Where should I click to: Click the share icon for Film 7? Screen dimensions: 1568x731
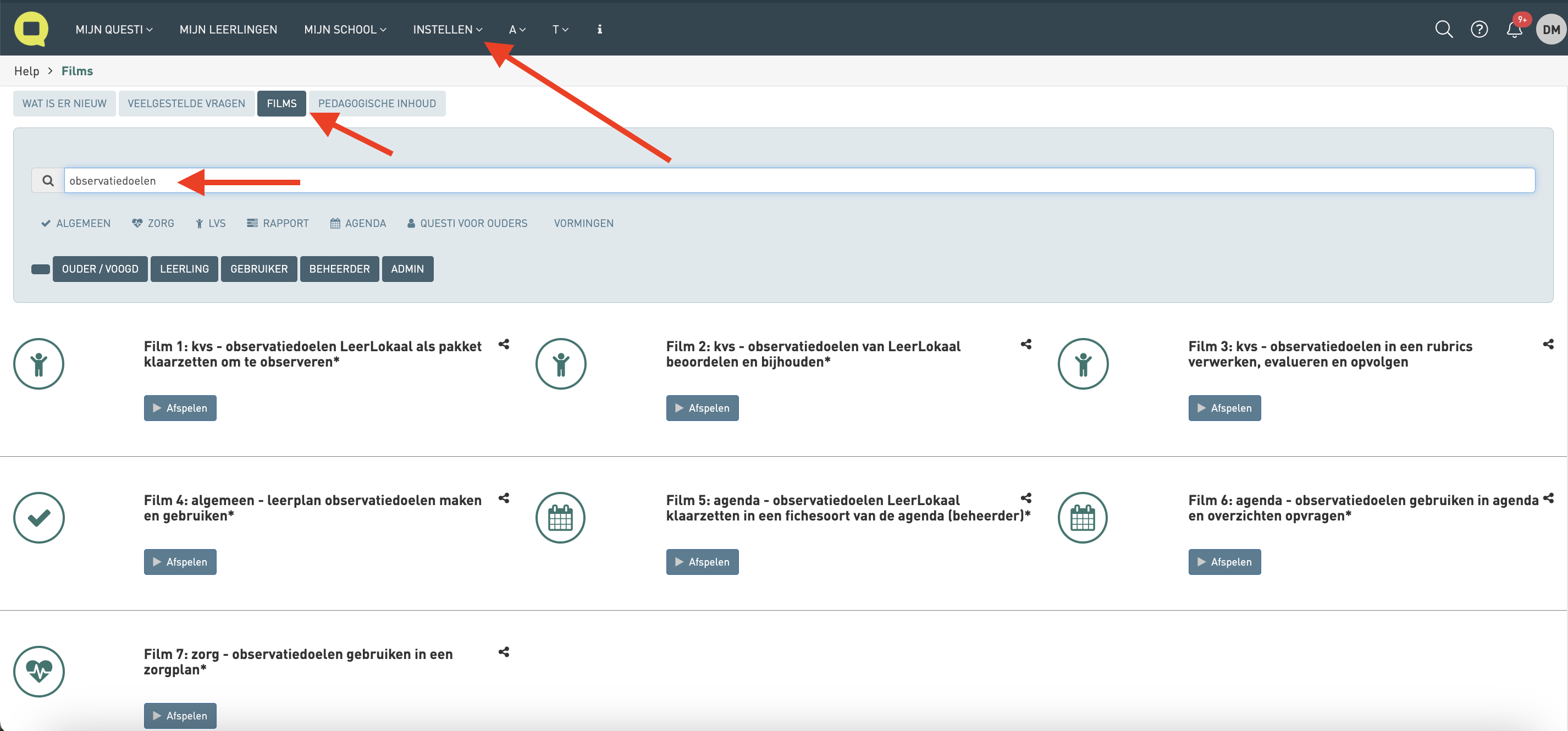504,652
